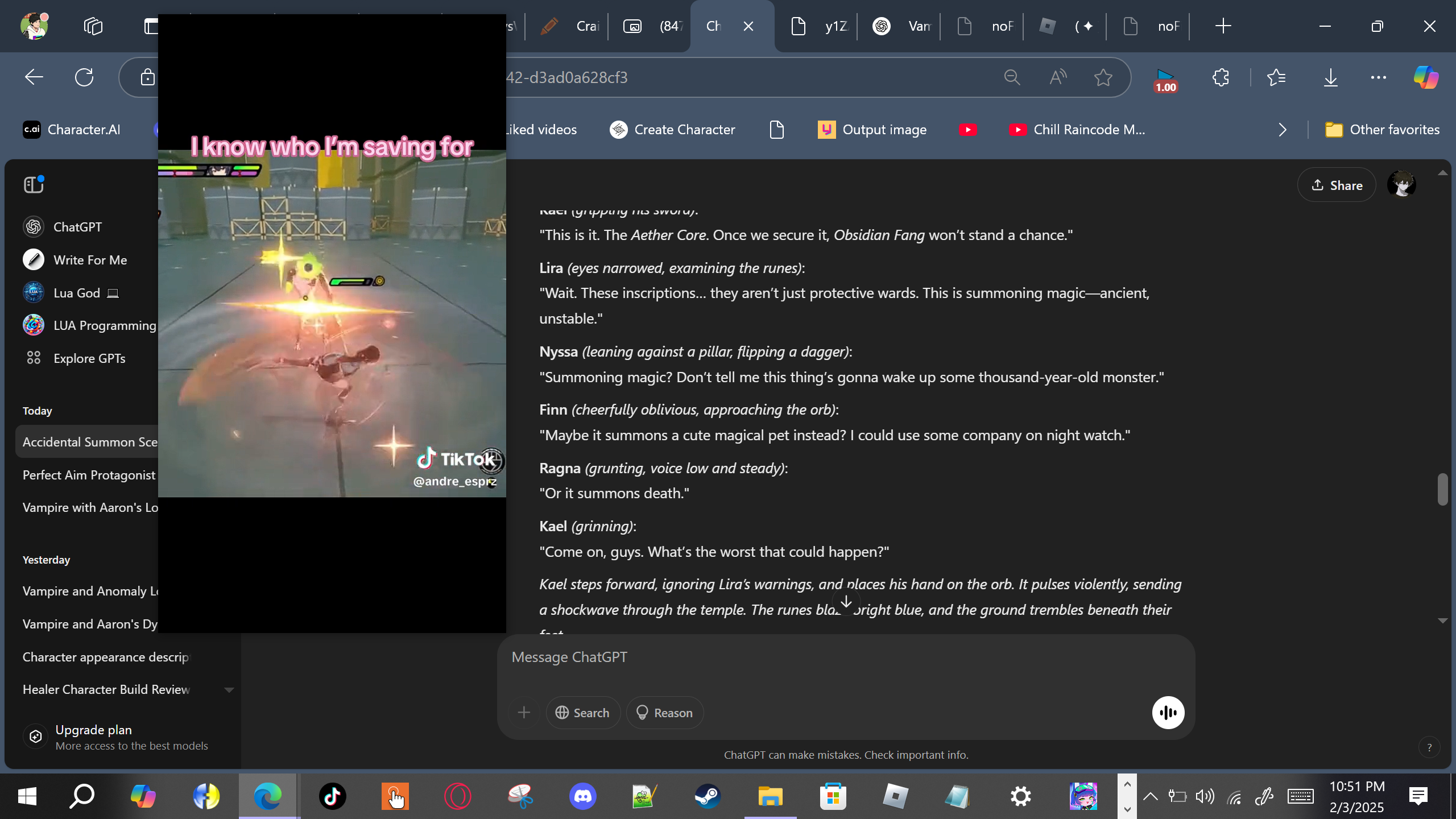This screenshot has width=1456, height=819.
Task: Switch to the Roblox tab
Action: (x=1066, y=26)
